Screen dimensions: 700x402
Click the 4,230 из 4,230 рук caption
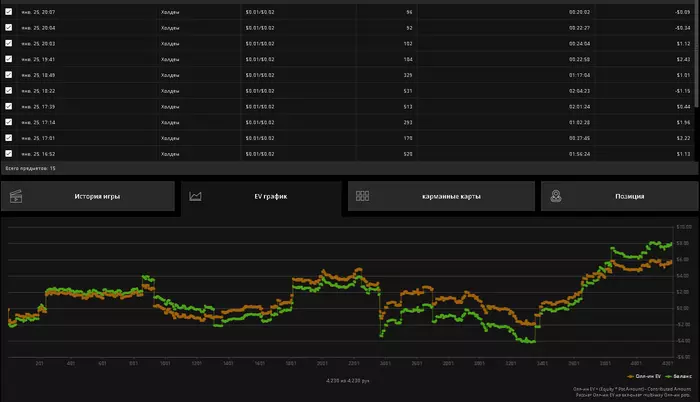tap(348, 381)
